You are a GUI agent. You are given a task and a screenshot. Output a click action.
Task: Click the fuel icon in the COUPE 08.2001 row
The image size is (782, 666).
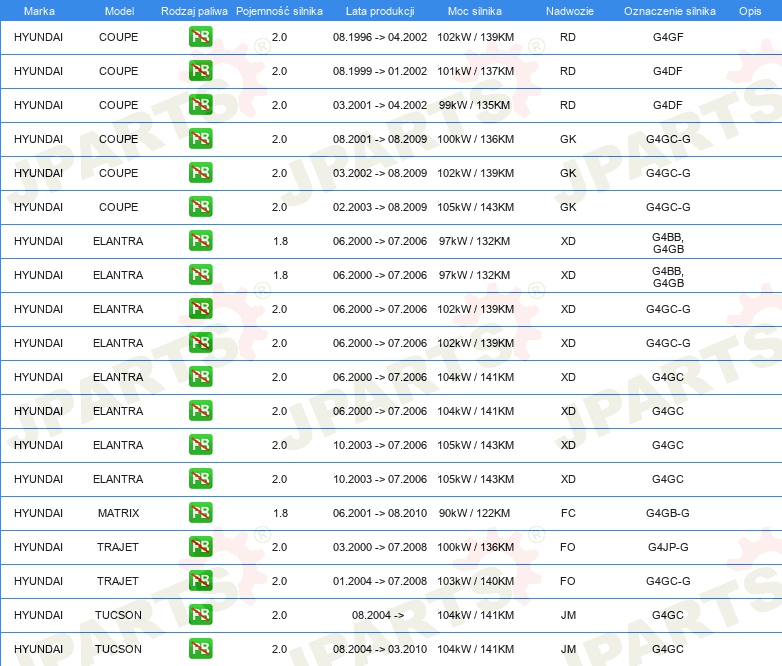click(200, 139)
